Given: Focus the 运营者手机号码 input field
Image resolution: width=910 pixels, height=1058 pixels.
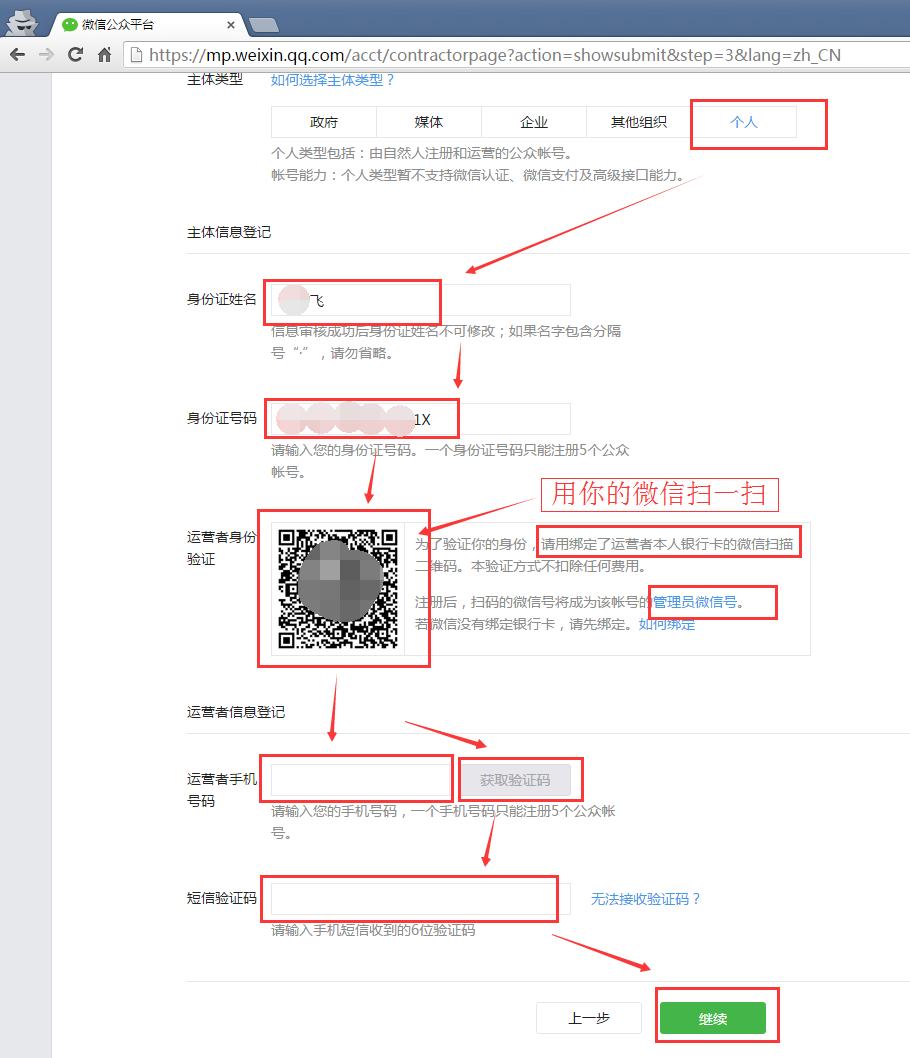Looking at the screenshot, I should 360,780.
